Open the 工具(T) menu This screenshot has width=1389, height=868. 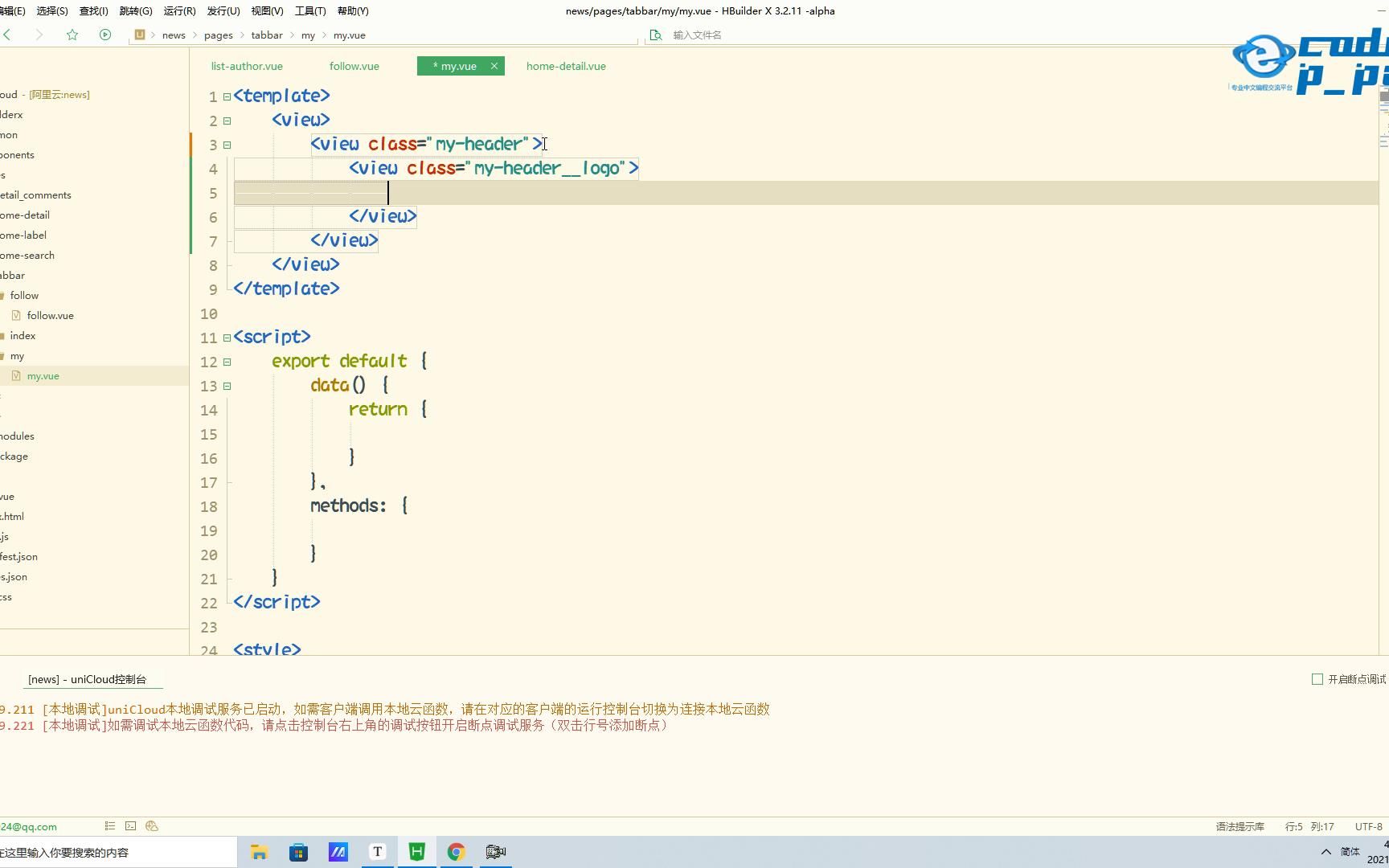(x=310, y=10)
